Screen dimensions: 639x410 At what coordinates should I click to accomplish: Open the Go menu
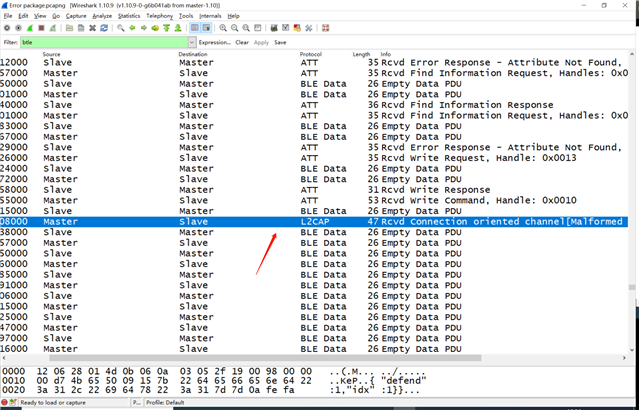56,16
